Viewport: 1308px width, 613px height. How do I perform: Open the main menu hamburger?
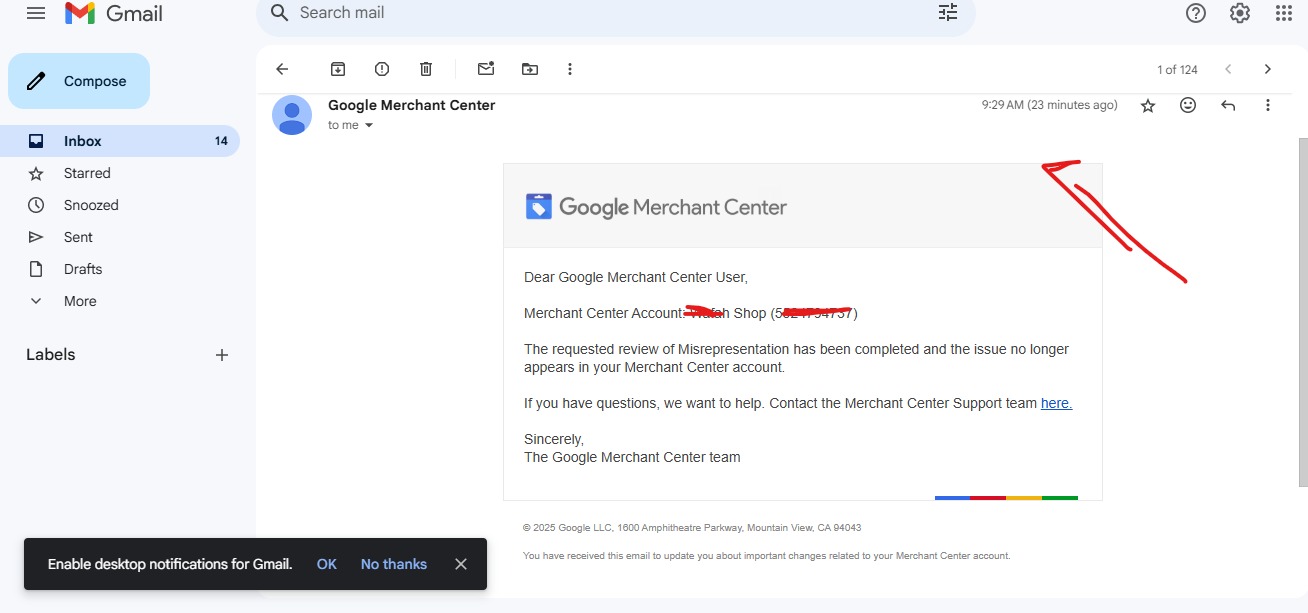(36, 13)
